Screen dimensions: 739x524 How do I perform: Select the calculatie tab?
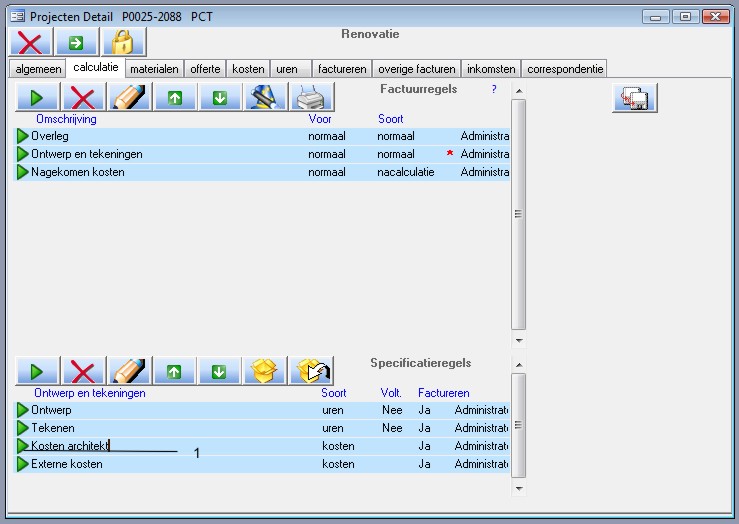tap(96, 67)
